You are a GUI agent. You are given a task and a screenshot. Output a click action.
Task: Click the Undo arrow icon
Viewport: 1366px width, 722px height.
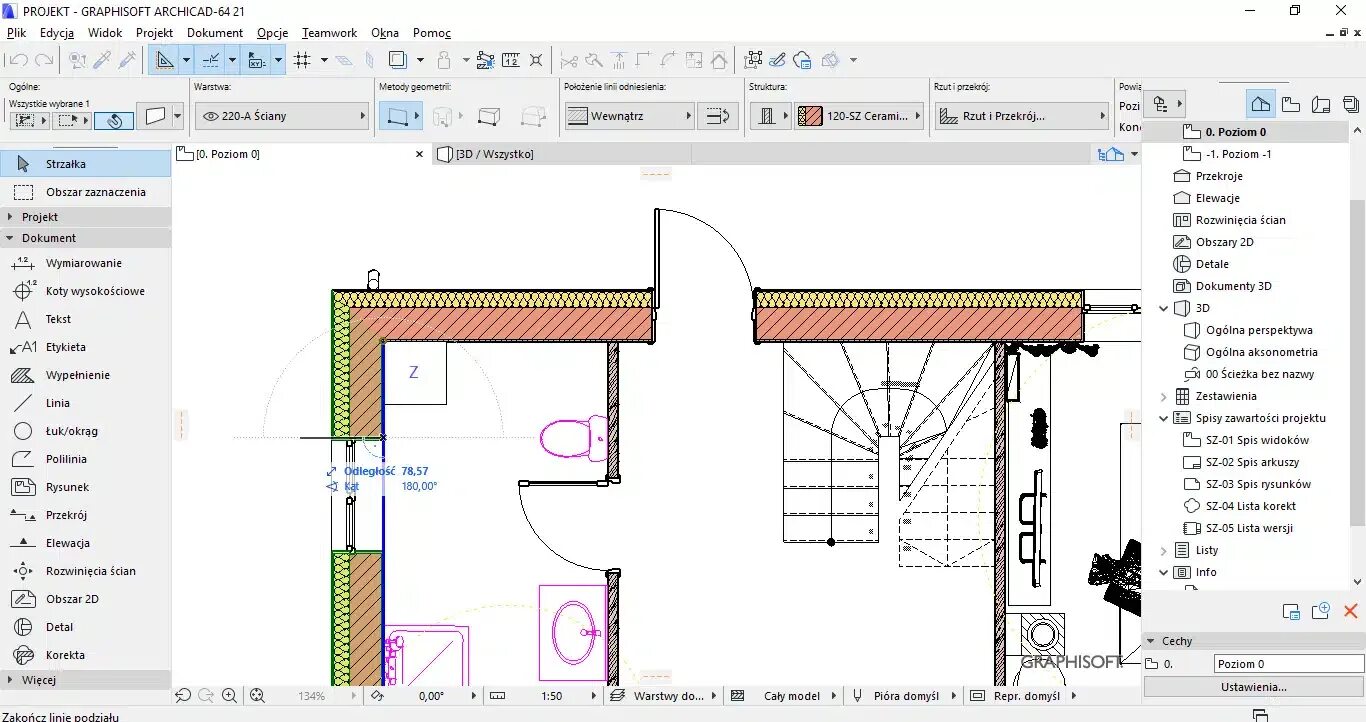[x=18, y=60]
